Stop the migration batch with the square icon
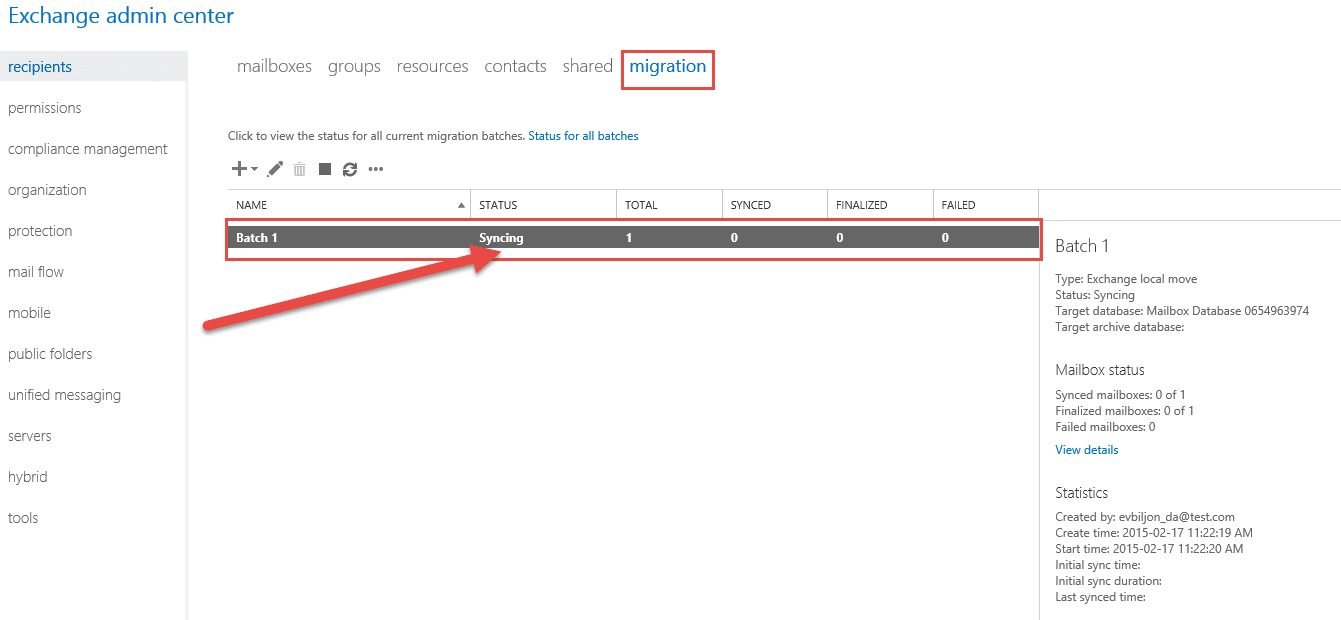Screen dimensions: 1341x620 [x=325, y=169]
